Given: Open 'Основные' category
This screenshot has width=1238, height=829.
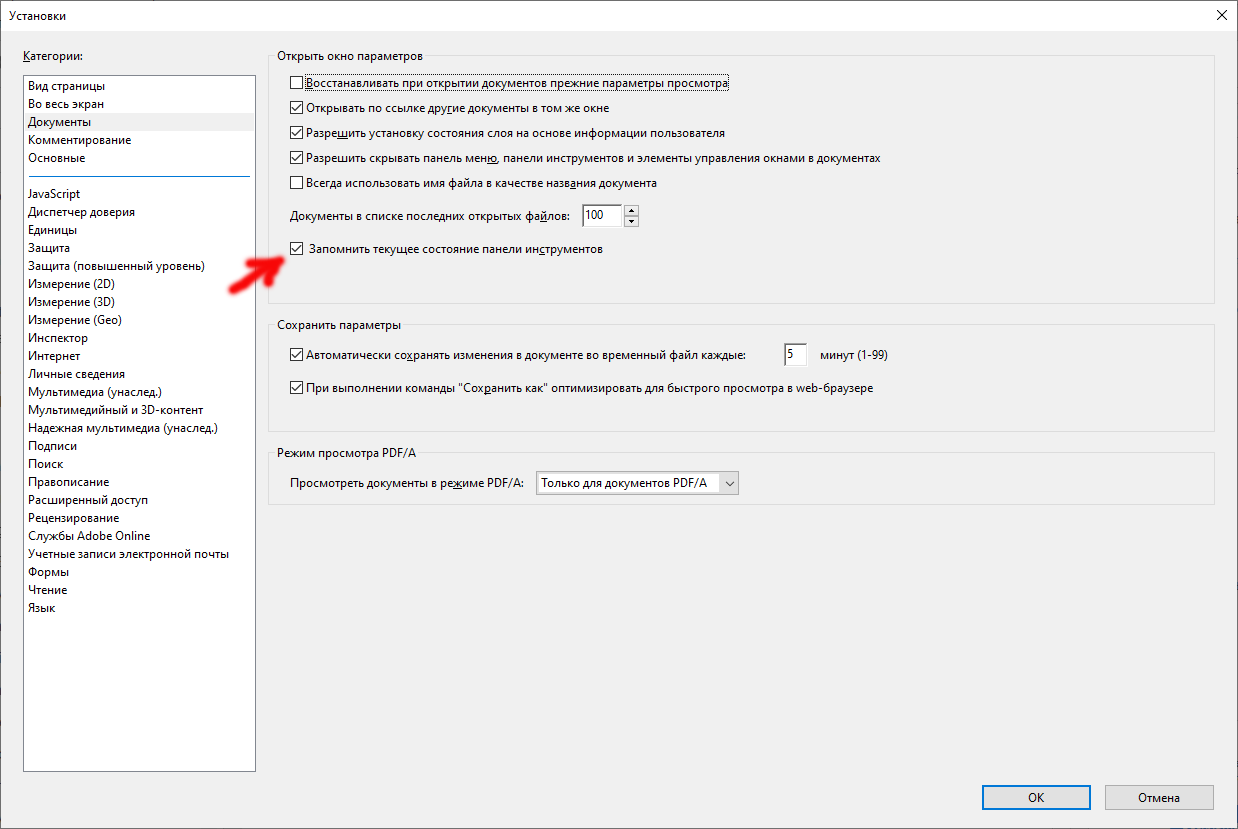Looking at the screenshot, I should coord(139,158).
